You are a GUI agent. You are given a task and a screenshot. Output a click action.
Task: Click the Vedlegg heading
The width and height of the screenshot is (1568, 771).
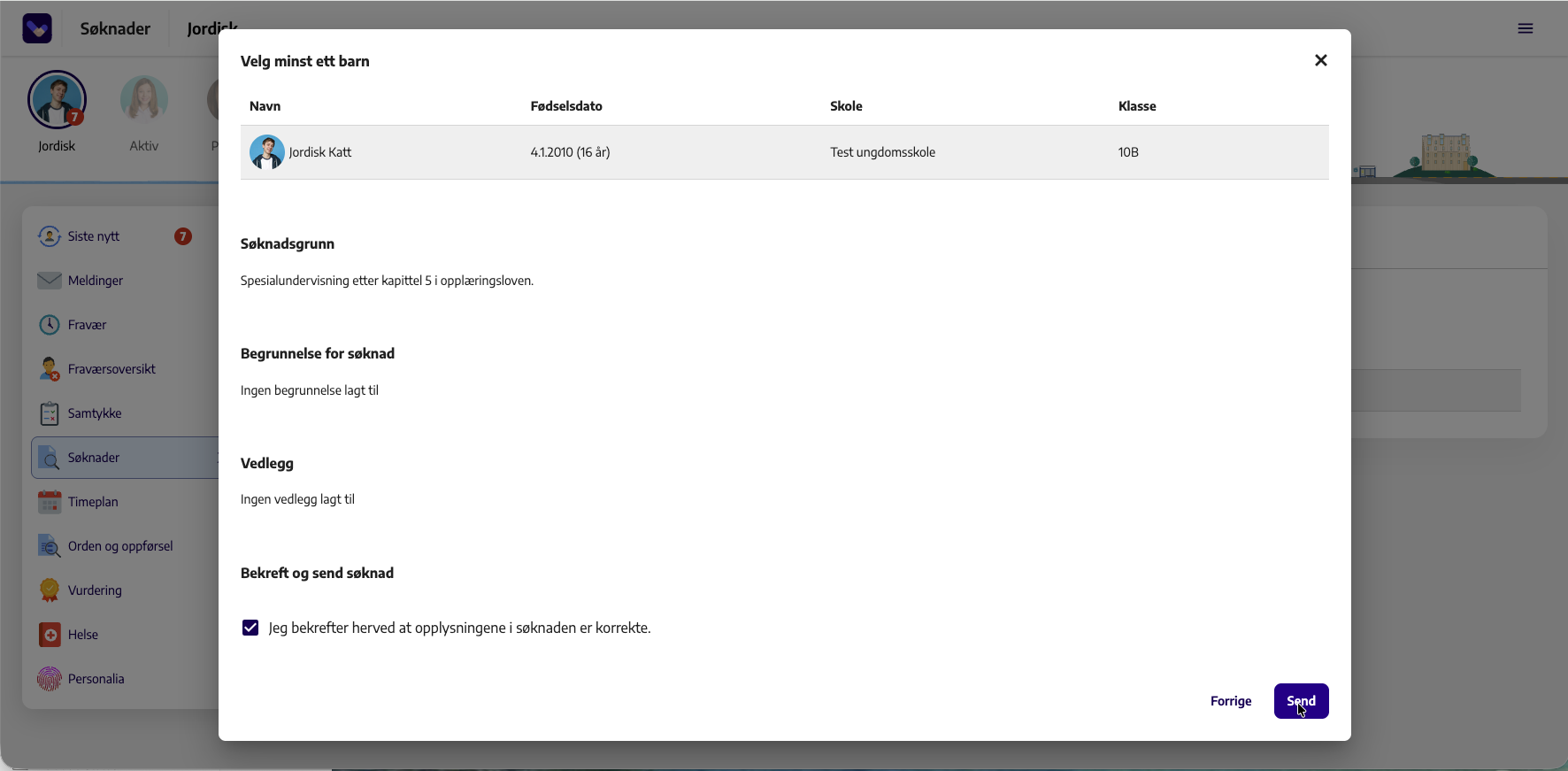(x=267, y=463)
